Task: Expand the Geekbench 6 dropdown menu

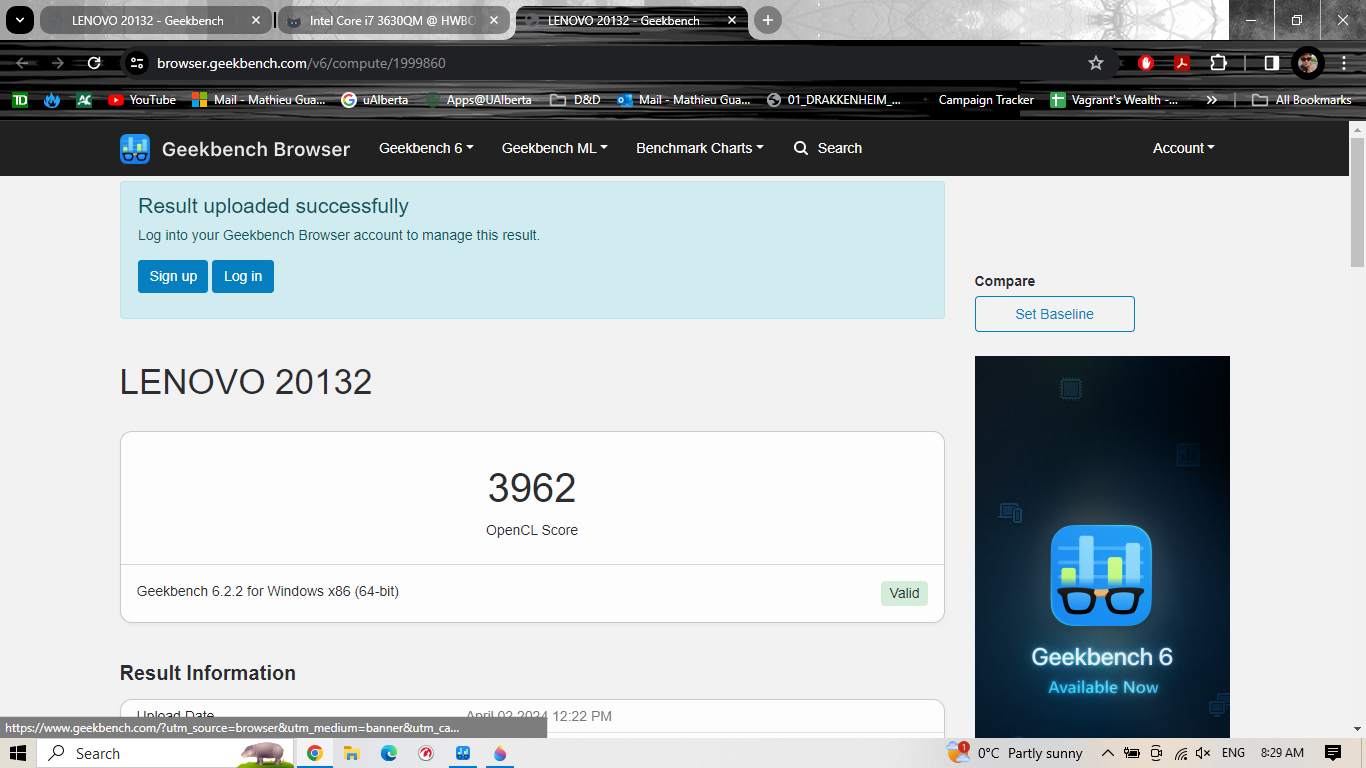Action: tap(426, 148)
